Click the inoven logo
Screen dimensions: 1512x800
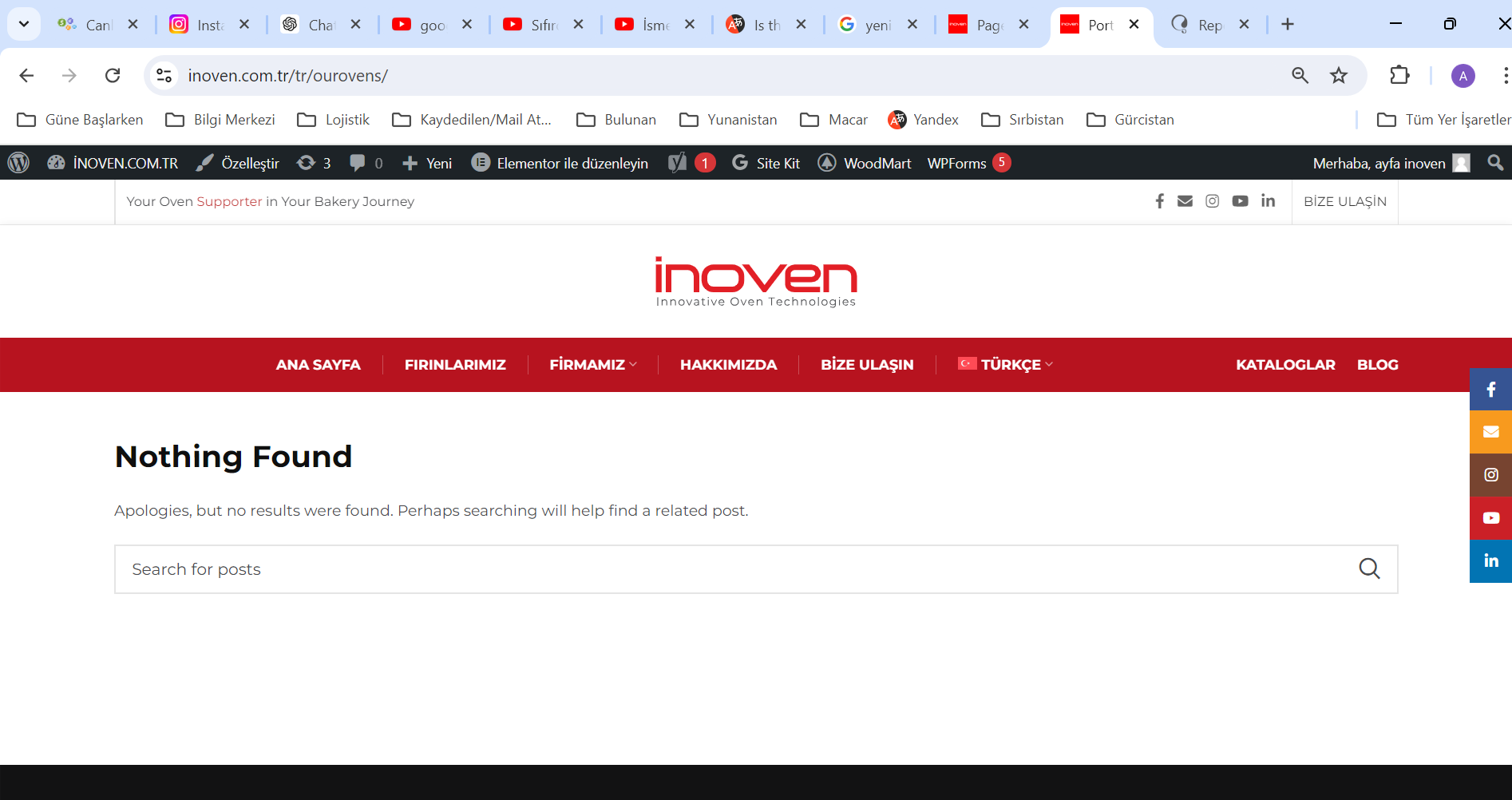[756, 281]
